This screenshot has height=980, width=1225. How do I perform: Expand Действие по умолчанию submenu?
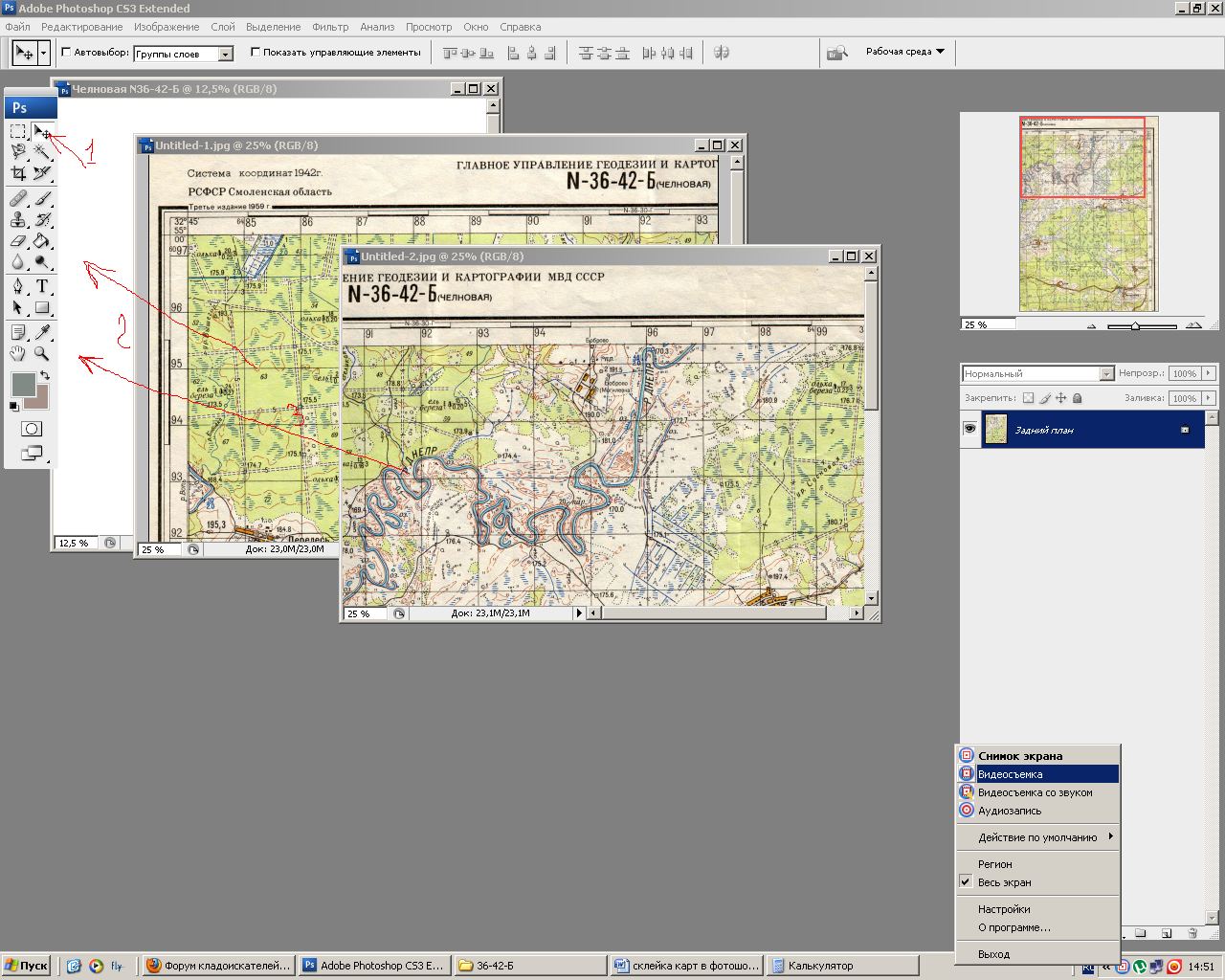point(1038,837)
